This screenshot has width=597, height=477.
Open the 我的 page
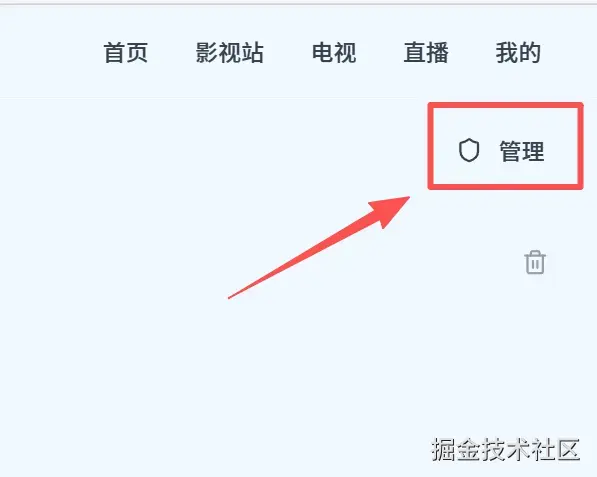tap(518, 53)
